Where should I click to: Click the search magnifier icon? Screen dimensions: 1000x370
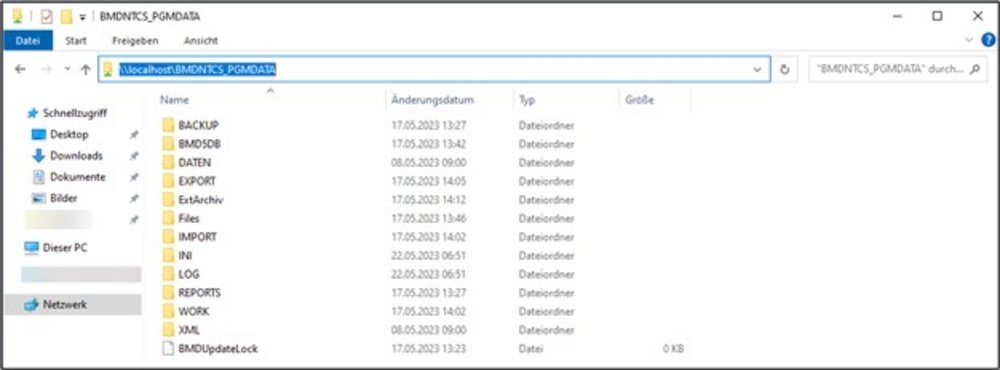(x=974, y=70)
